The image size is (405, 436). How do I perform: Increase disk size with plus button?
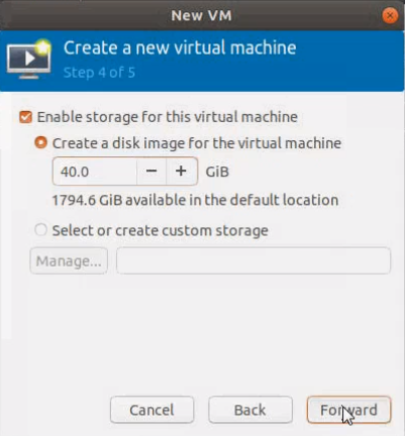click(x=181, y=171)
